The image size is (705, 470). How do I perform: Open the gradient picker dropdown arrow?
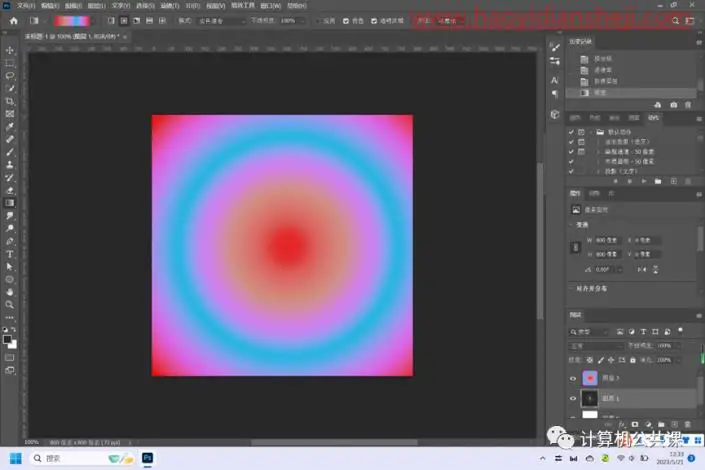pos(93,21)
